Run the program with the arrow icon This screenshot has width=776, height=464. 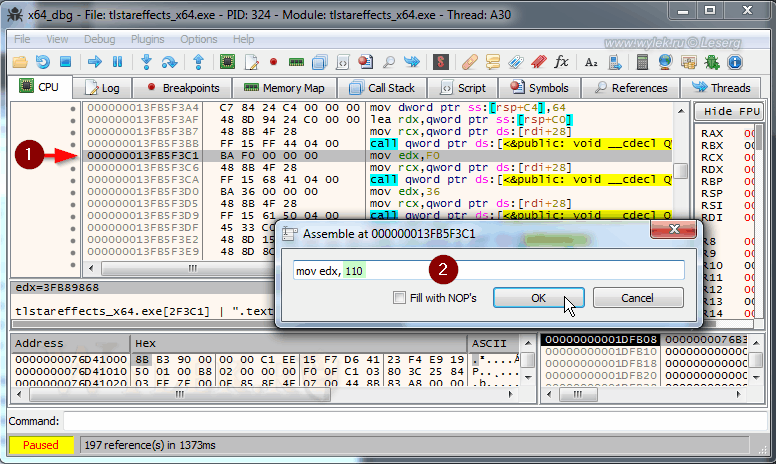pyautogui.click(x=95, y=62)
